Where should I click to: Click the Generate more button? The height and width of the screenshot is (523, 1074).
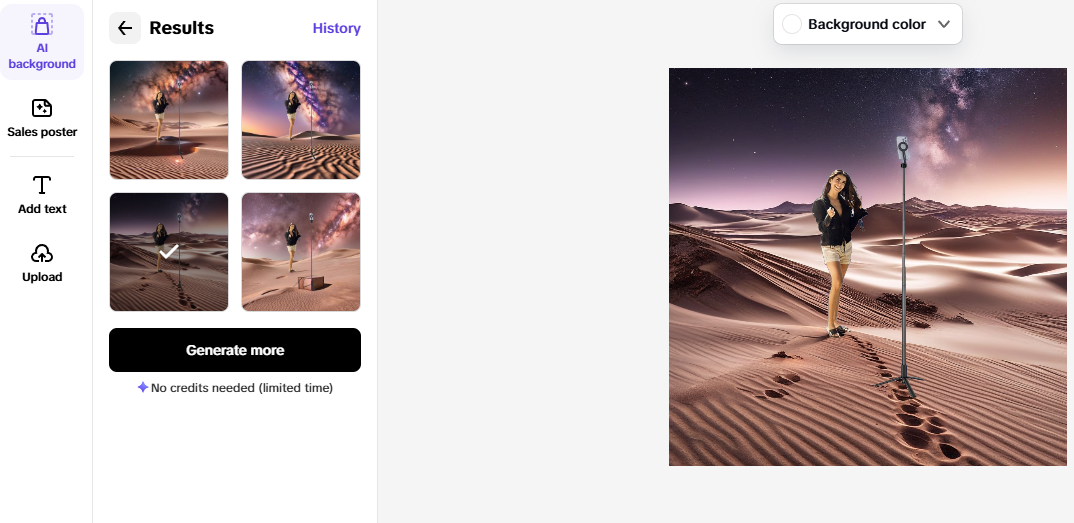[235, 350]
